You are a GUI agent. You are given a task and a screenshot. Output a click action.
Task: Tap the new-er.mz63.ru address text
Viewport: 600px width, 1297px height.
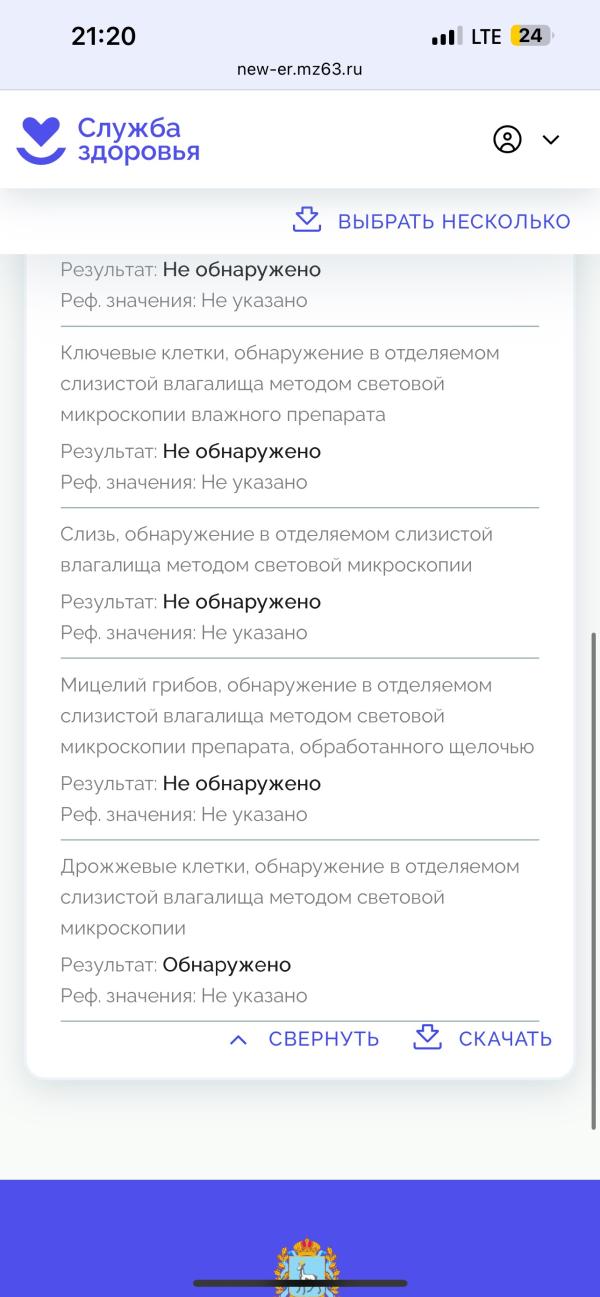(x=300, y=70)
